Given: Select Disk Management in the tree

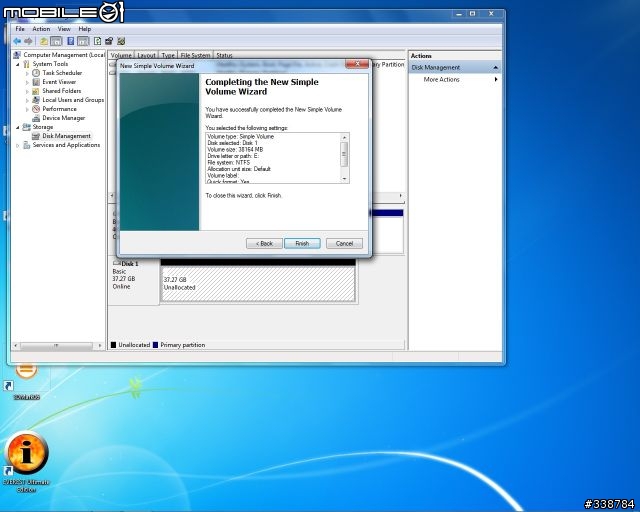Looking at the screenshot, I should point(66,136).
